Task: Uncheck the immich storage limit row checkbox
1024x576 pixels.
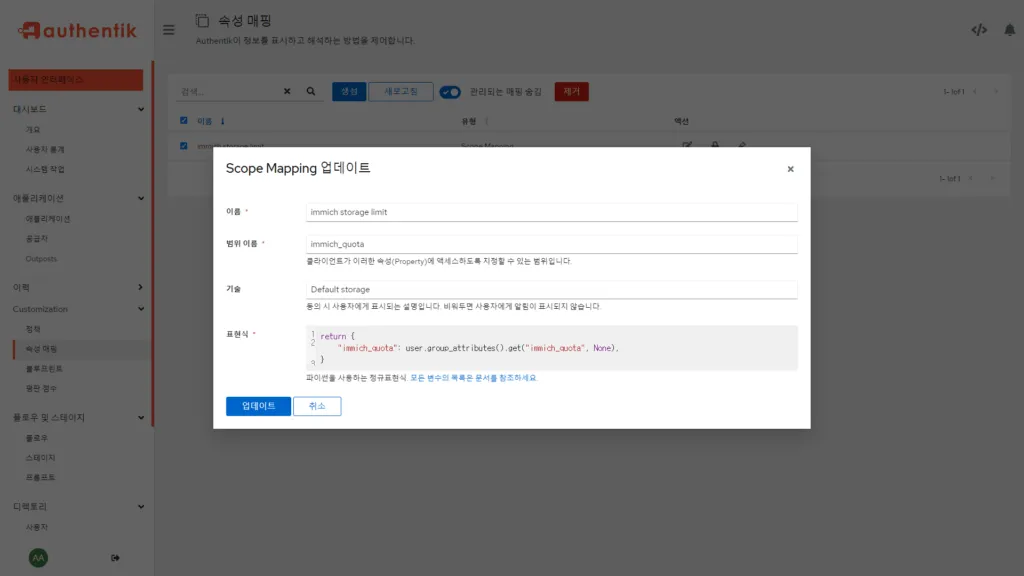Action: (183, 145)
